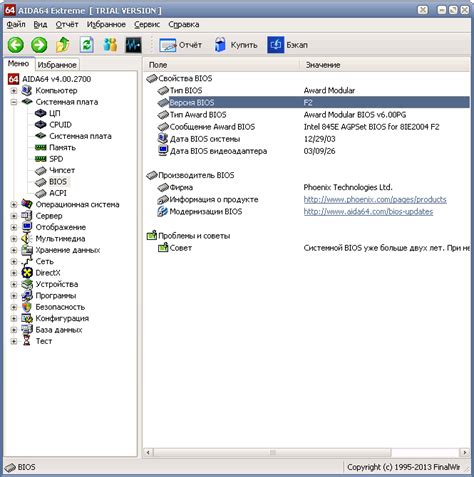Click the Купить buy toolbar button

pos(236,45)
